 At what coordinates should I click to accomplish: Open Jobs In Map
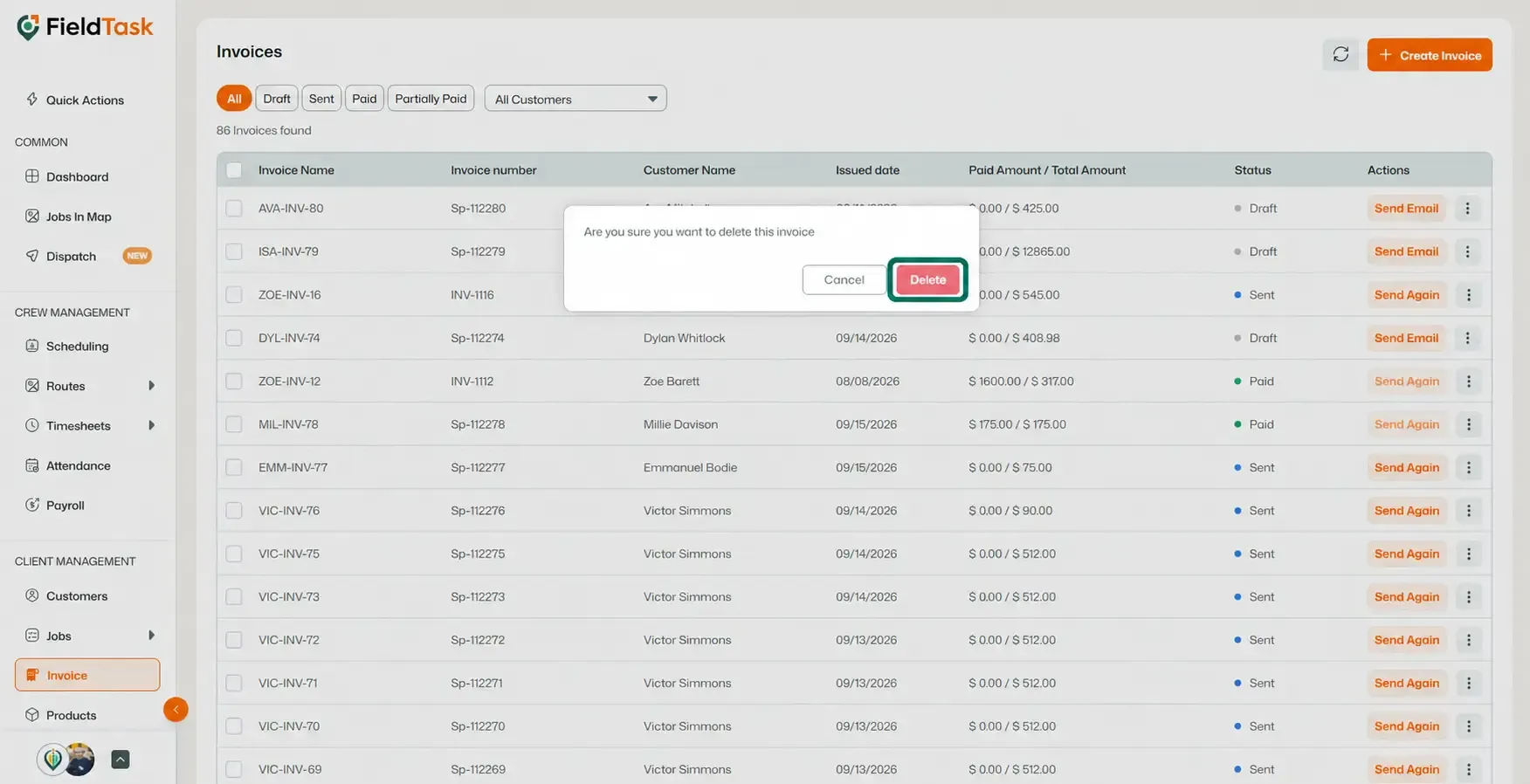point(79,217)
